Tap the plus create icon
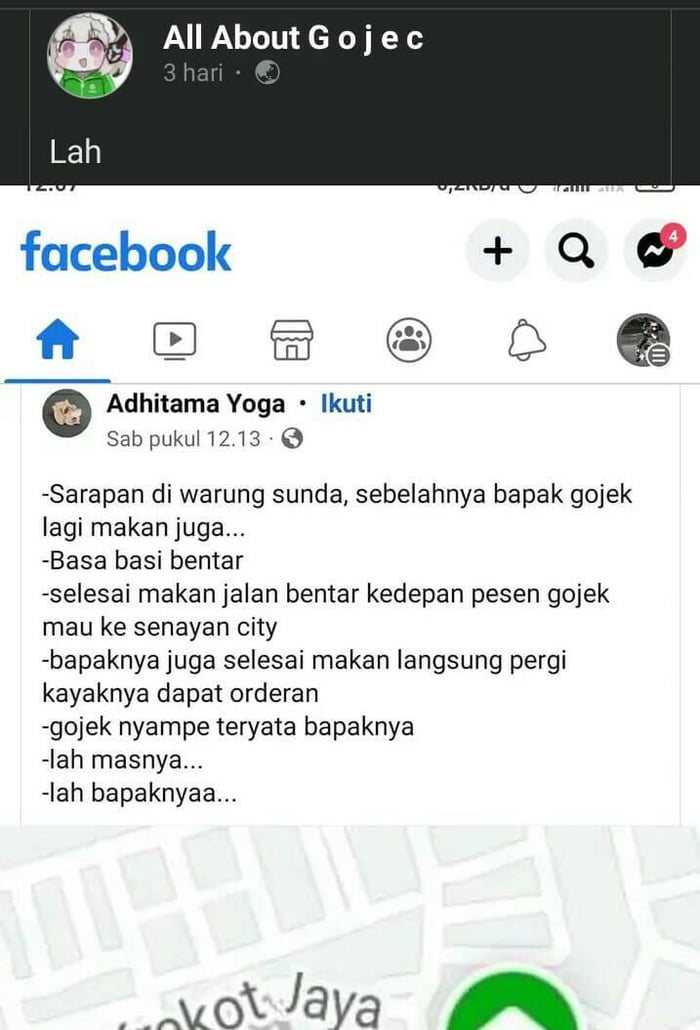The image size is (700, 1030). (497, 250)
